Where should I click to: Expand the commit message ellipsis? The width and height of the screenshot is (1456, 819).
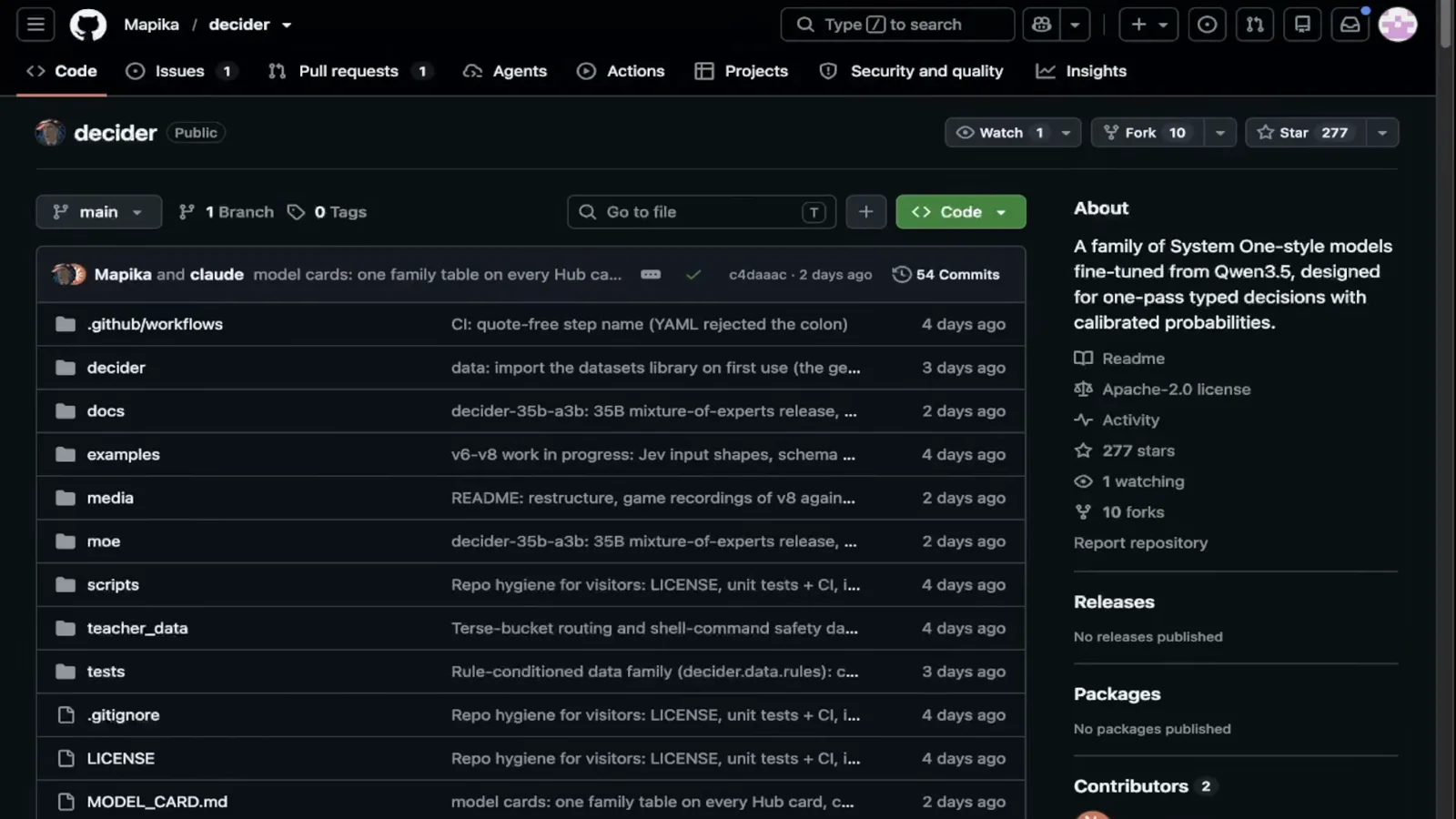[651, 275]
